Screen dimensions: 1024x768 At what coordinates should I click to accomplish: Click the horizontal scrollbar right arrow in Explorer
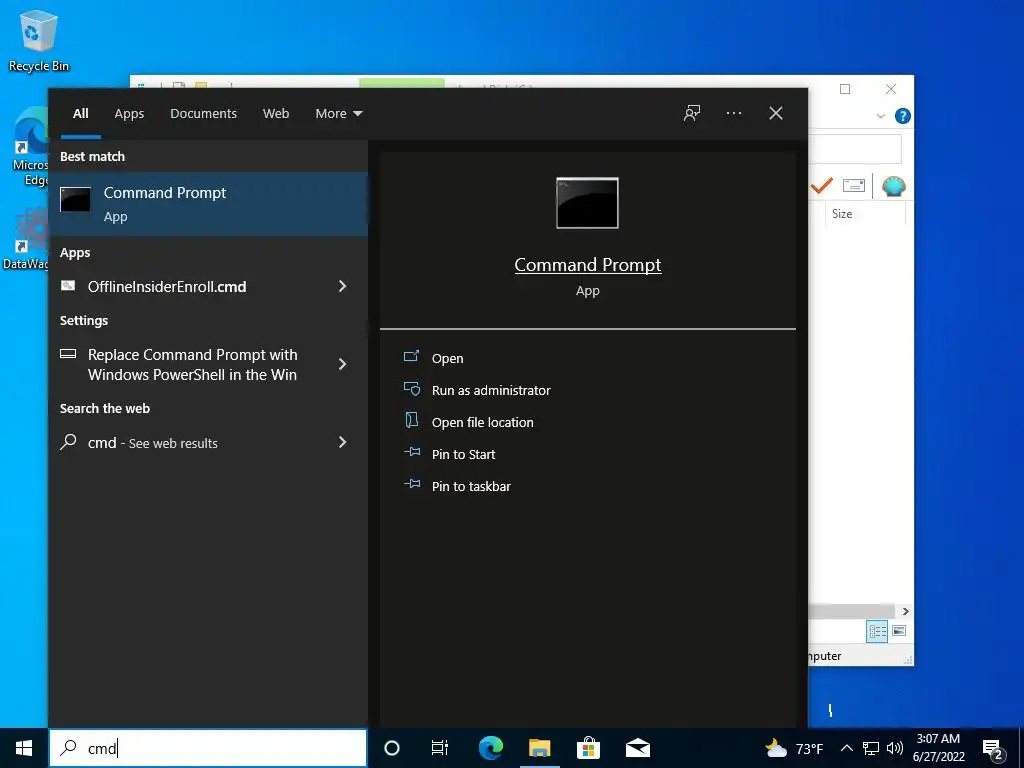tap(905, 611)
